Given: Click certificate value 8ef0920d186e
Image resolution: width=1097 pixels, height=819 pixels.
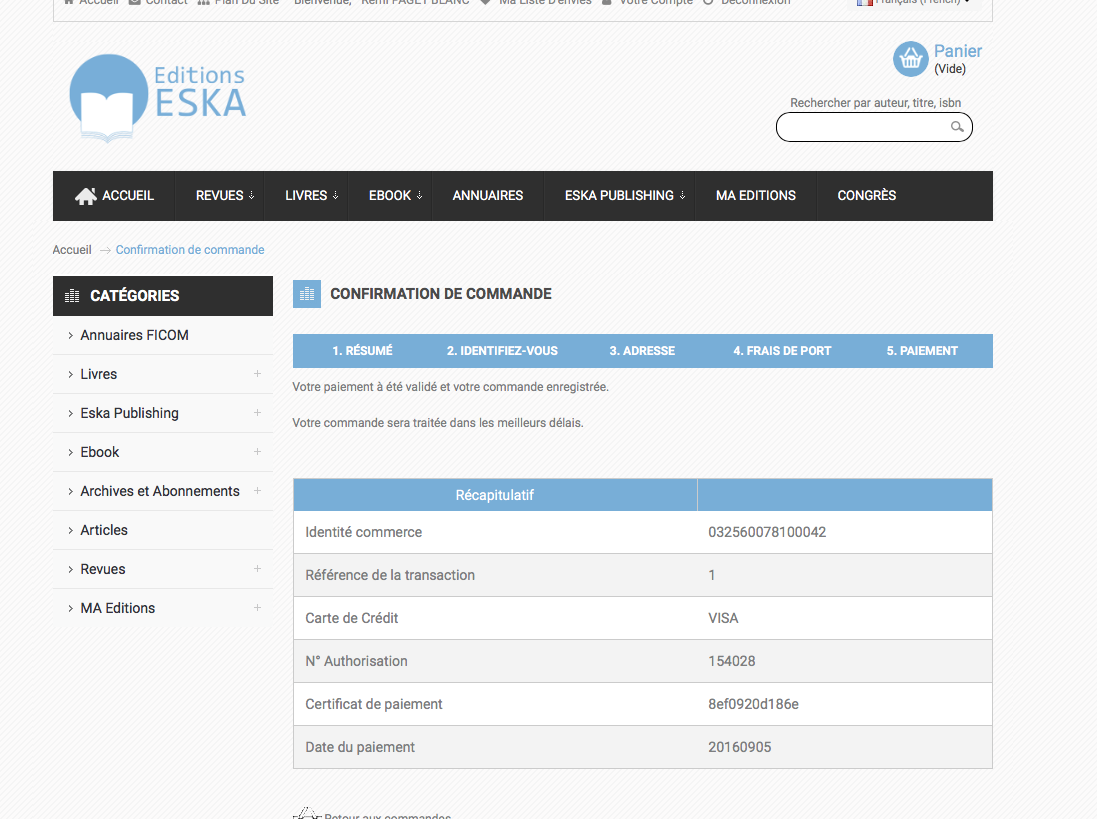Looking at the screenshot, I should coord(753,704).
